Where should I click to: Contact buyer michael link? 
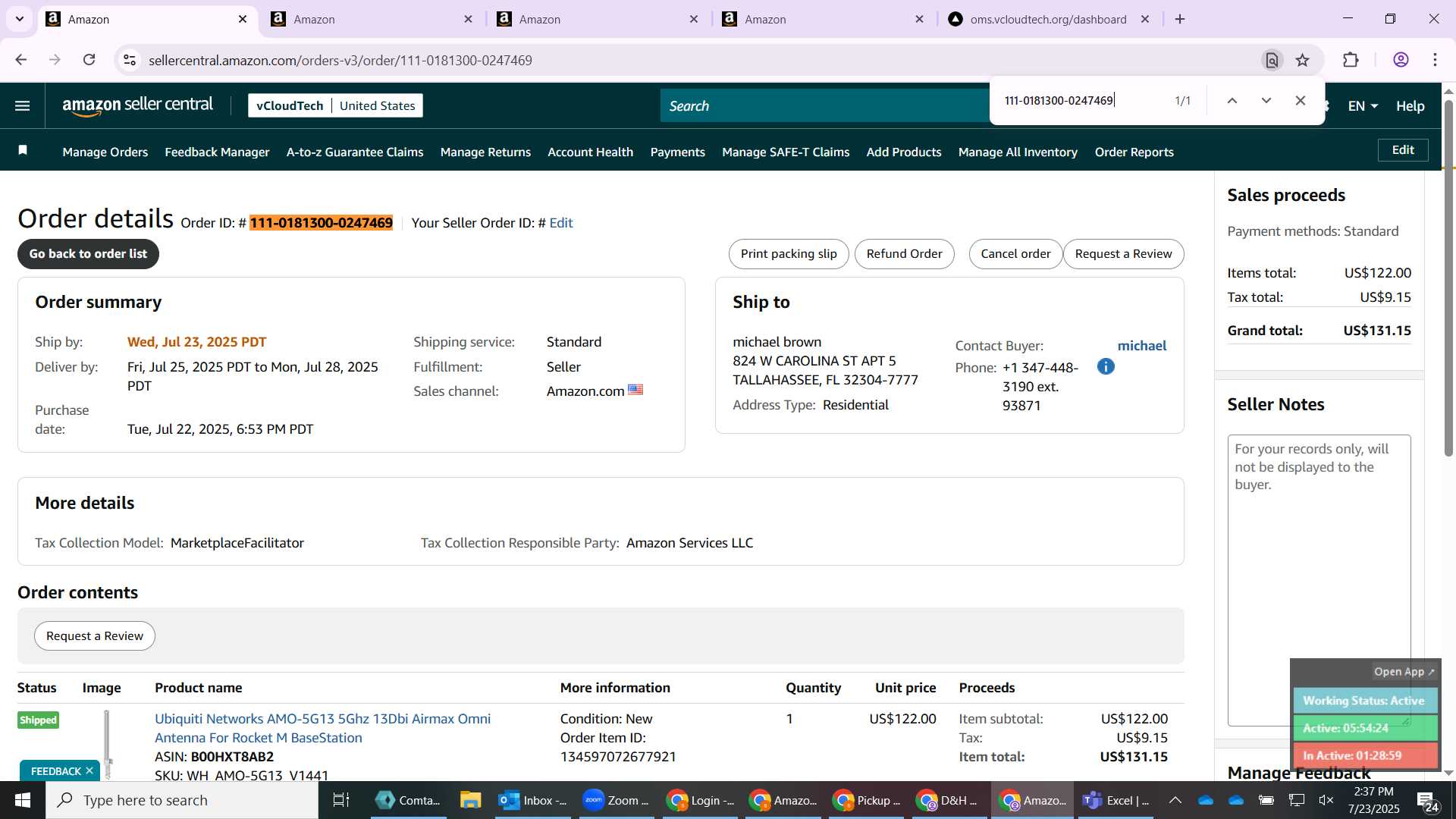point(1141,346)
